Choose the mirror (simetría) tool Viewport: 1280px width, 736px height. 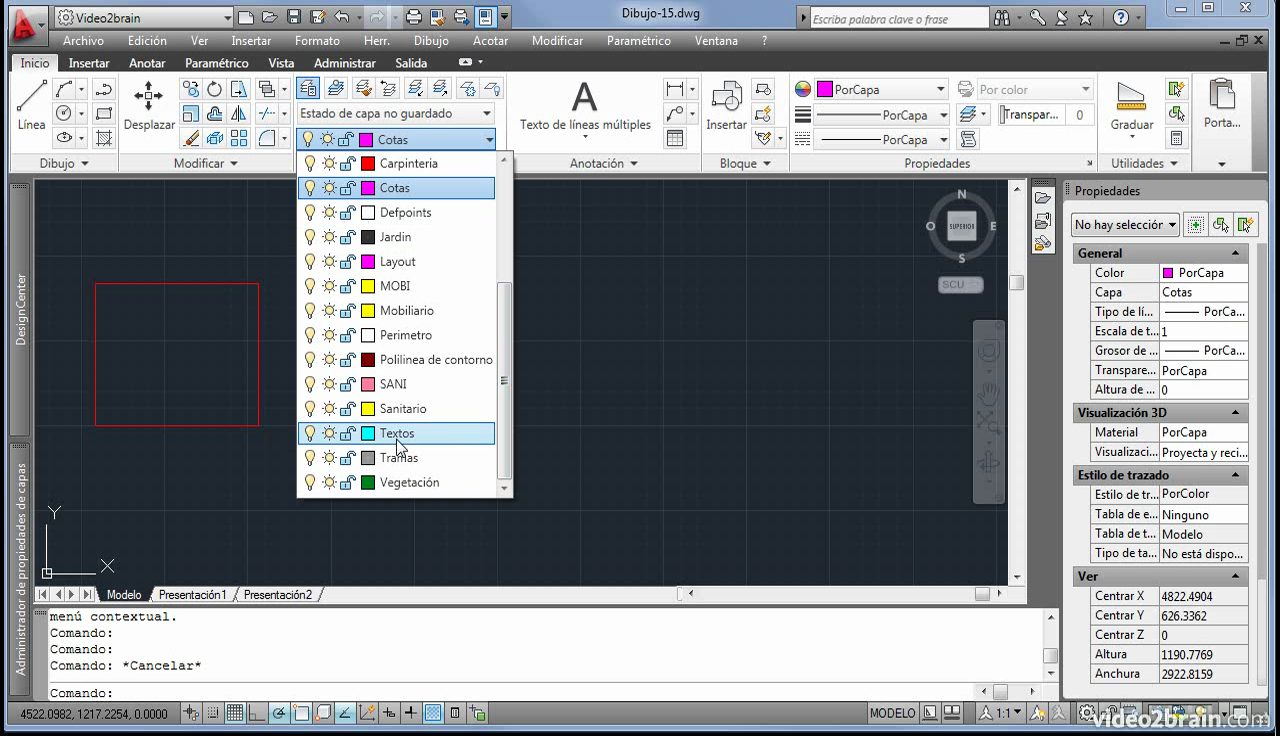coord(239,114)
